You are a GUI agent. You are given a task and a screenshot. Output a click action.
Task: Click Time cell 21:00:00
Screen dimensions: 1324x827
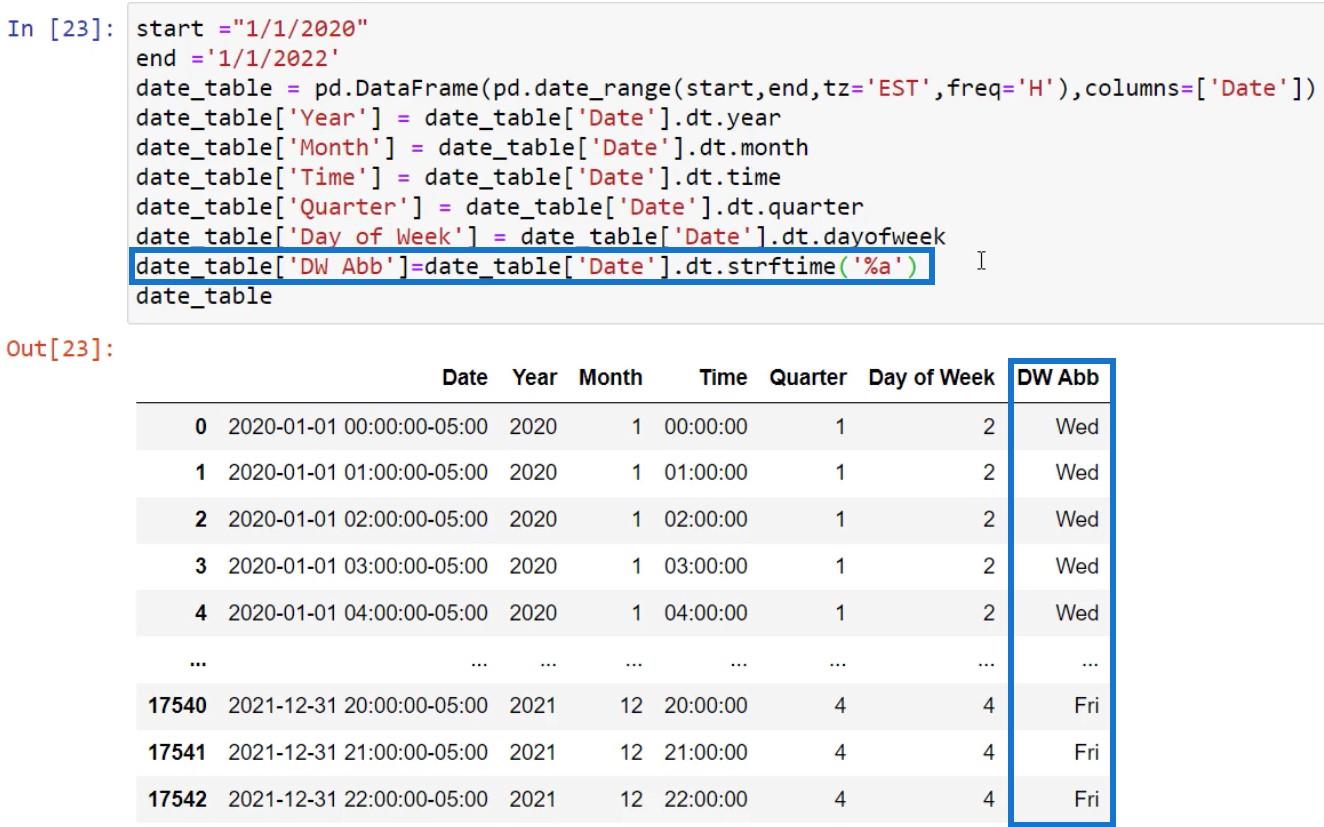706,752
